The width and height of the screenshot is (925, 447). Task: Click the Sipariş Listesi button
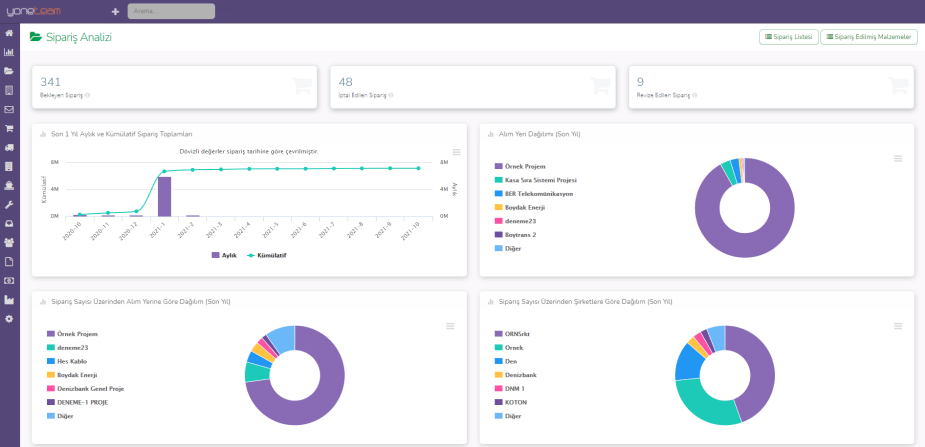pyautogui.click(x=789, y=37)
